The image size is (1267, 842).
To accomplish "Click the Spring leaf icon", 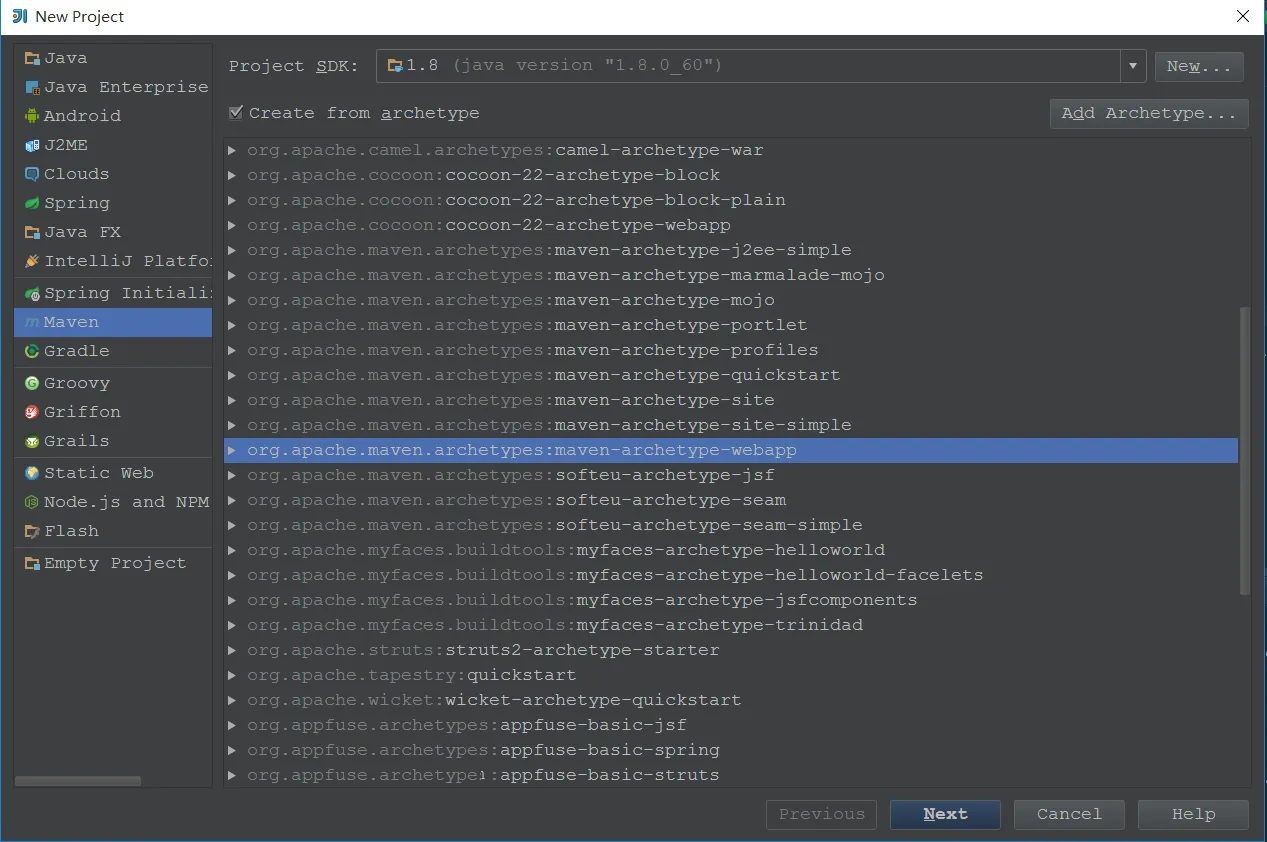I will (x=32, y=203).
